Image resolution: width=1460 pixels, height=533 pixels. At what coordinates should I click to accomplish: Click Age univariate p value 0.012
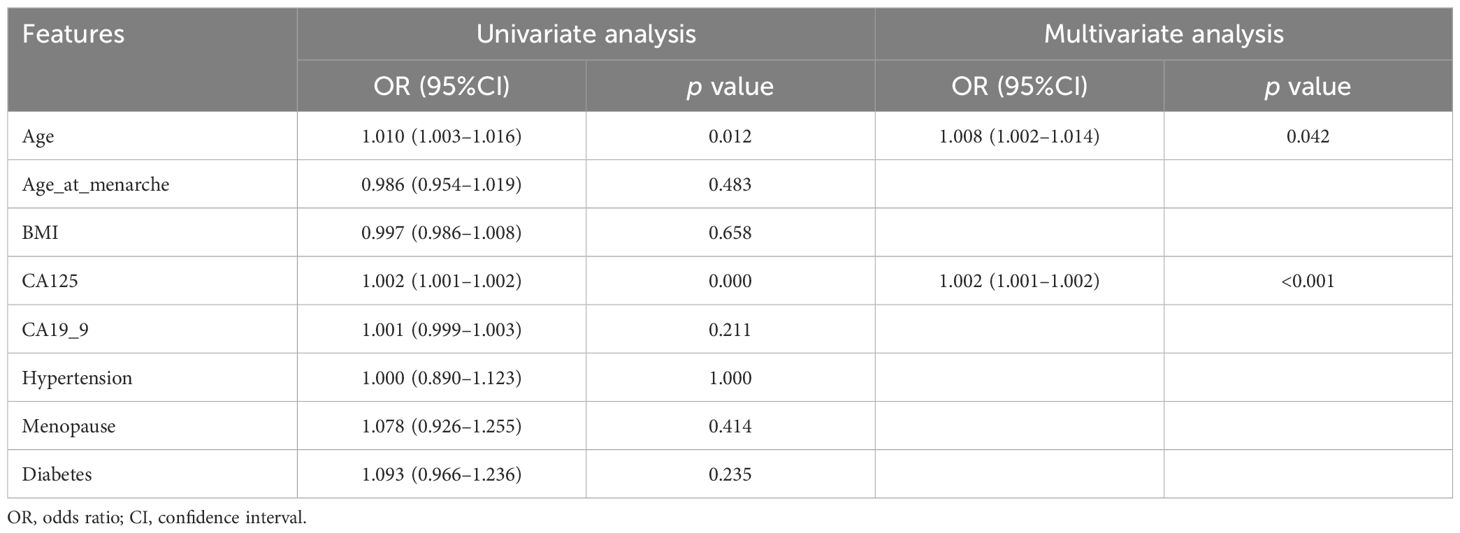(x=730, y=137)
